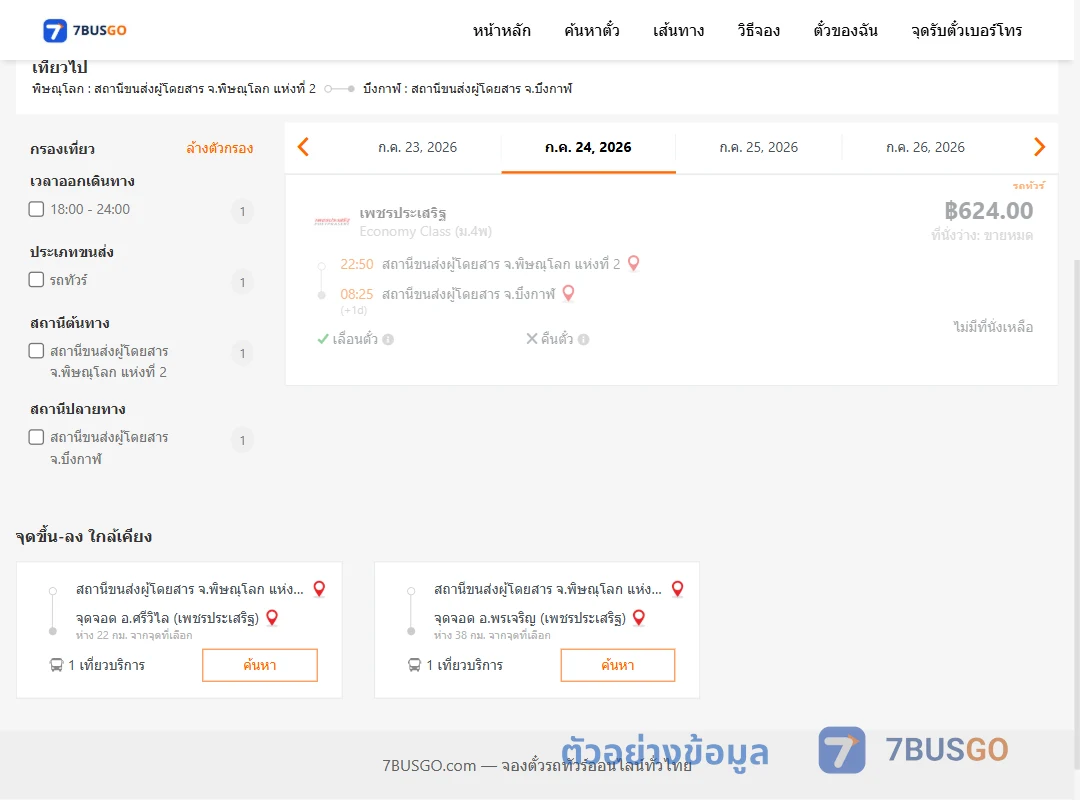Click the green checkmark by เลื่อนตั๋ว
This screenshot has width=1080, height=800.
[x=323, y=339]
